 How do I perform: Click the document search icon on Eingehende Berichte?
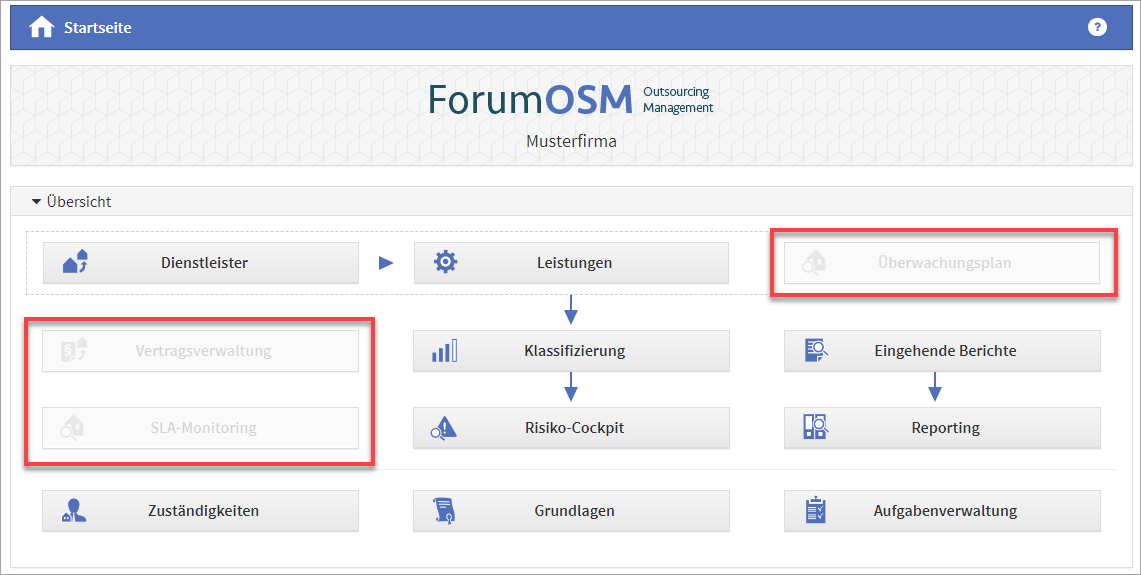pos(815,351)
